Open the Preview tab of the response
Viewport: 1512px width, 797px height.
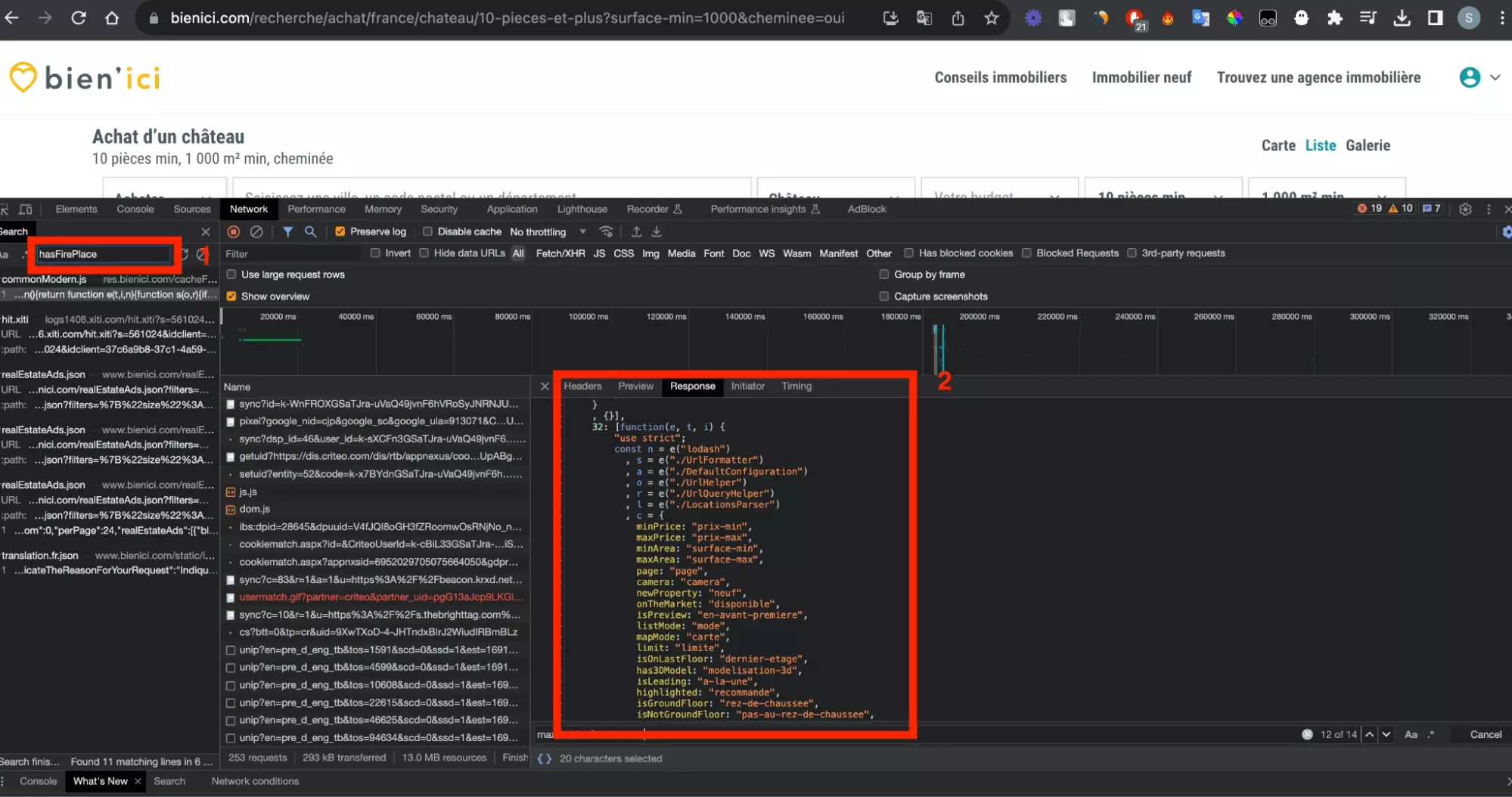point(635,386)
